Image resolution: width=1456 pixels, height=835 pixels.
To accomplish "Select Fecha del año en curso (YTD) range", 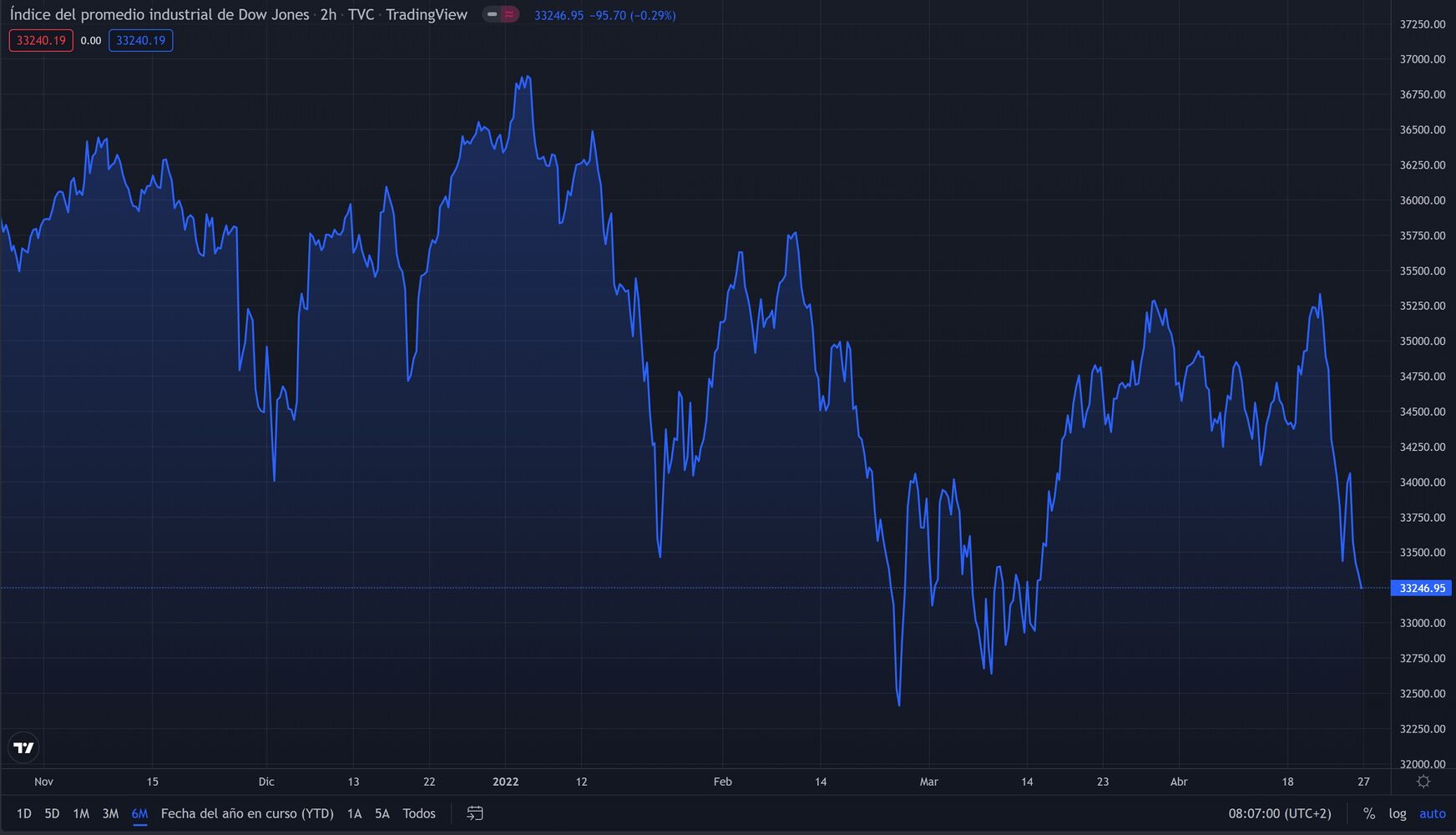I will tap(247, 813).
